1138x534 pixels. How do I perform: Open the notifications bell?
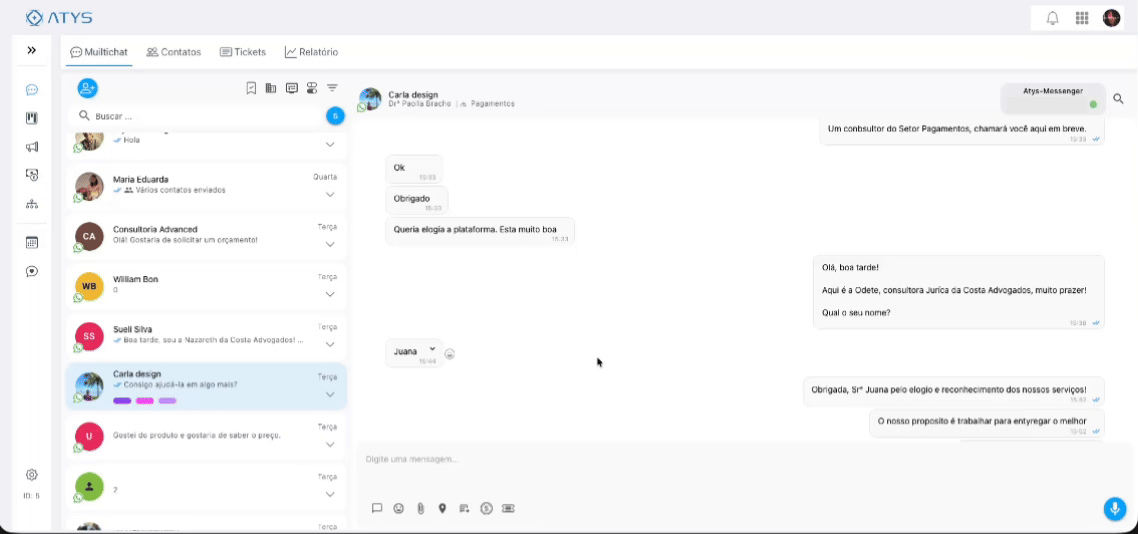pyautogui.click(x=1052, y=18)
